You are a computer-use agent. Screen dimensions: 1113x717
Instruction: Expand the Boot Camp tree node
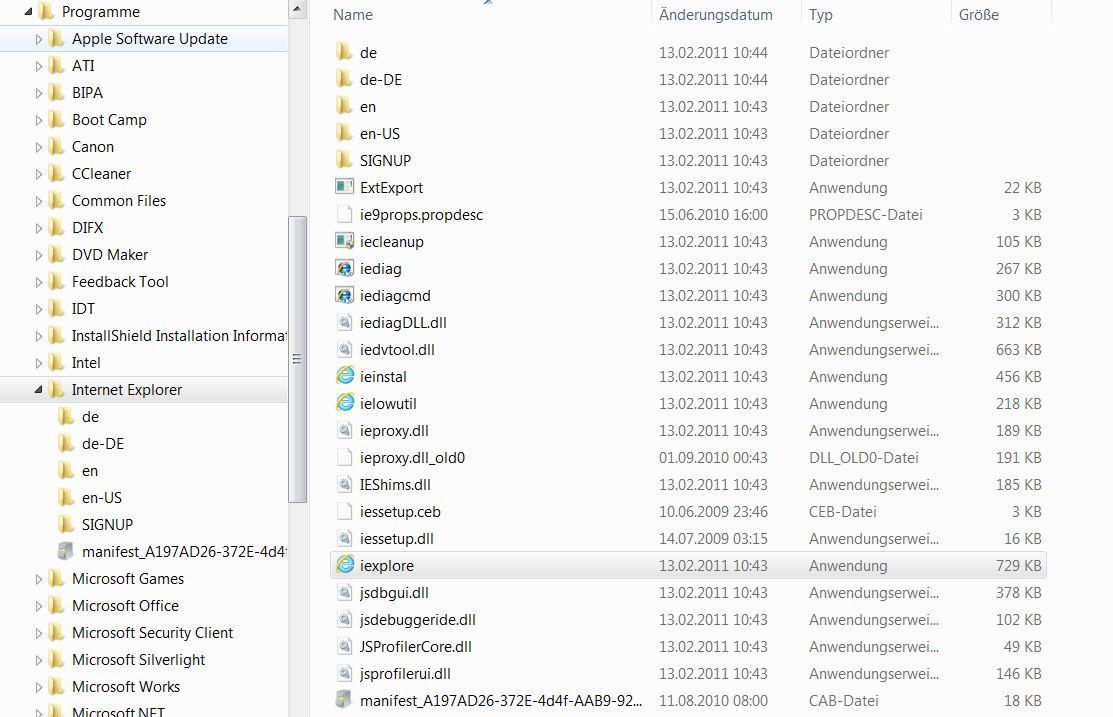click(x=38, y=121)
